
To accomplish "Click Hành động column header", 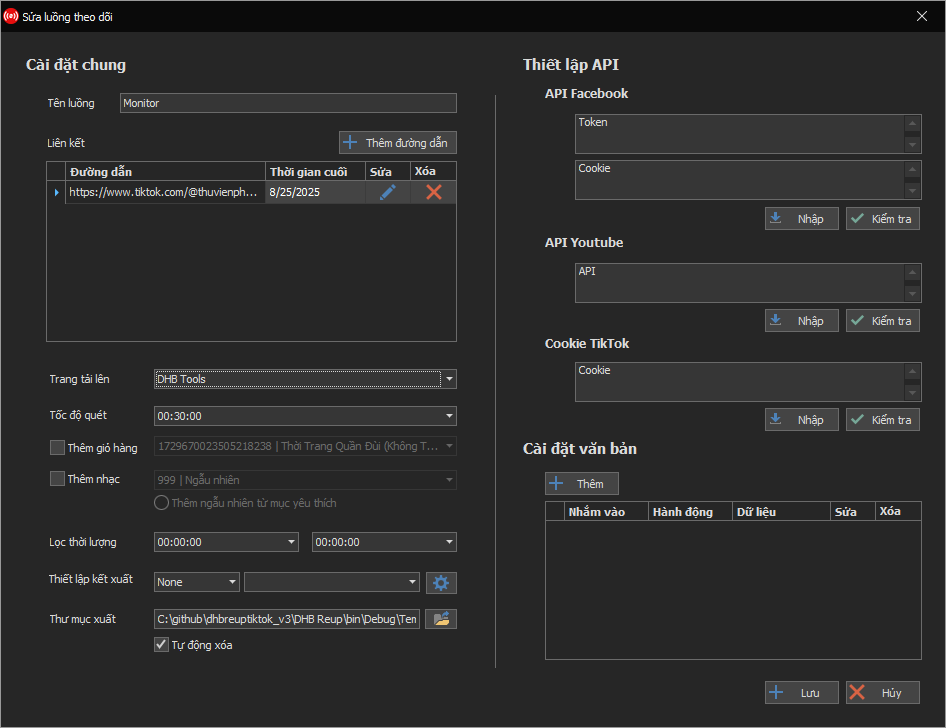I will (690, 511).
